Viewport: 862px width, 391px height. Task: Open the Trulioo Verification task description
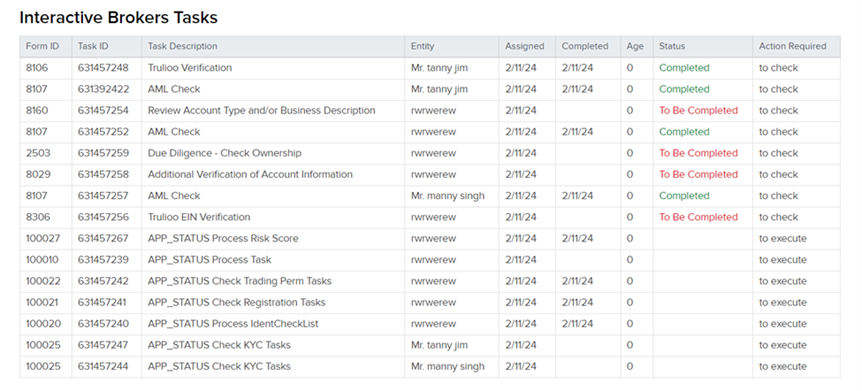[190, 68]
